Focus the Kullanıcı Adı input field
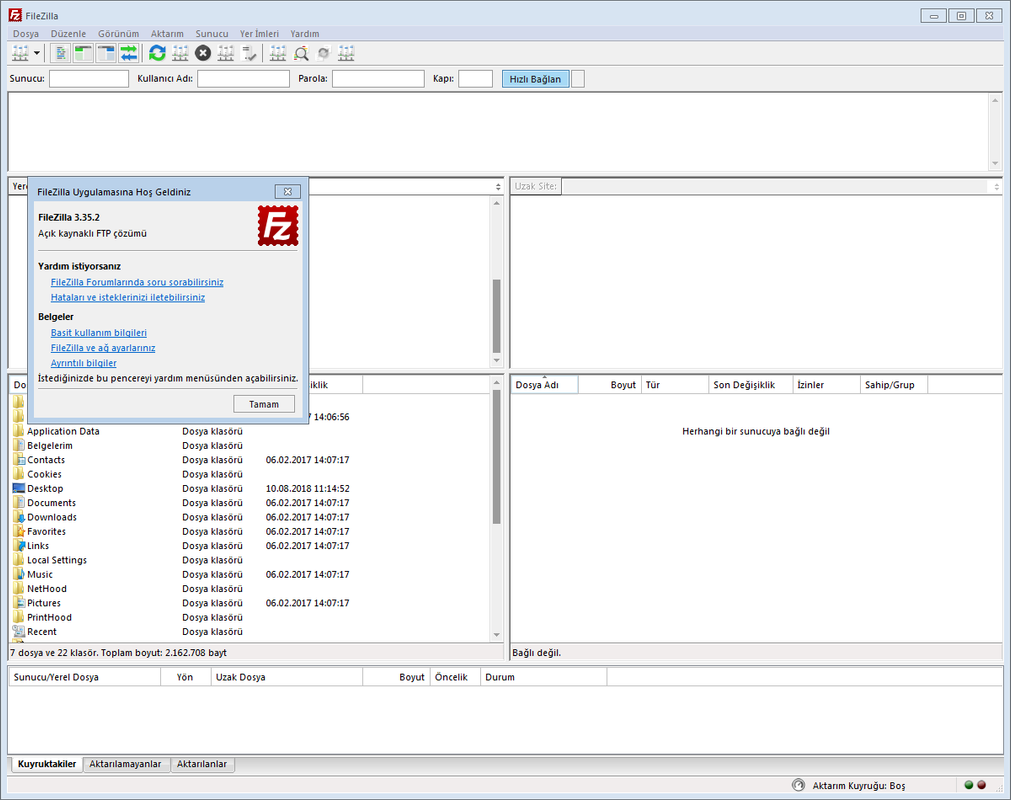The width and height of the screenshot is (1011, 800). point(243,79)
